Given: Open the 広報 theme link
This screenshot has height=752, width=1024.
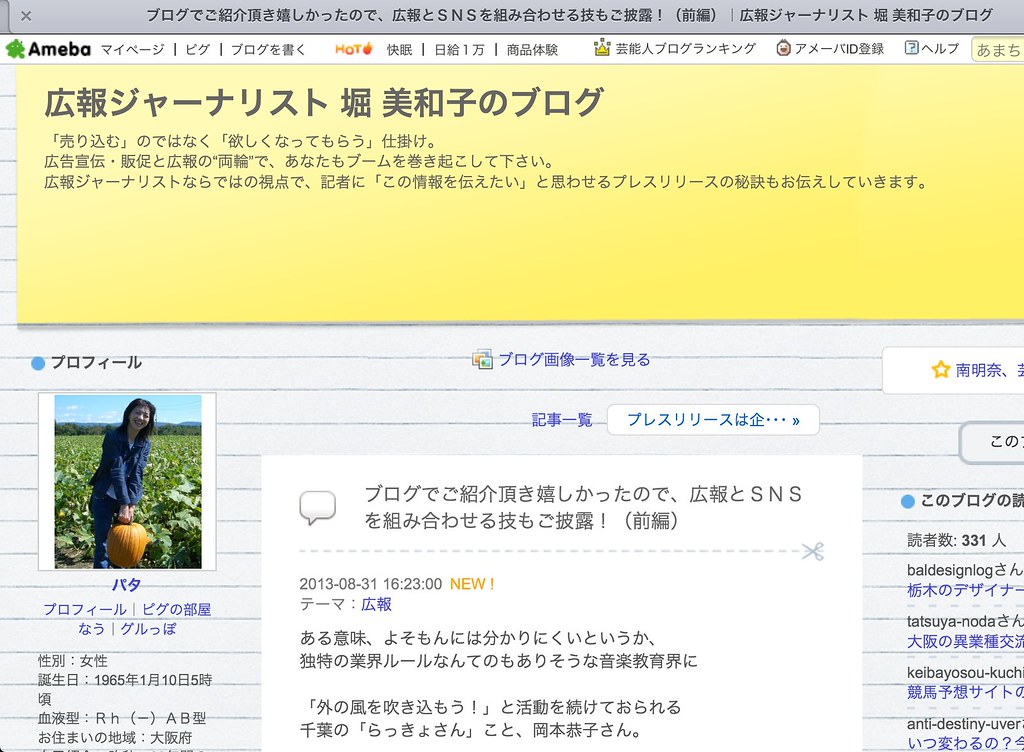Looking at the screenshot, I should pyautogui.click(x=376, y=604).
